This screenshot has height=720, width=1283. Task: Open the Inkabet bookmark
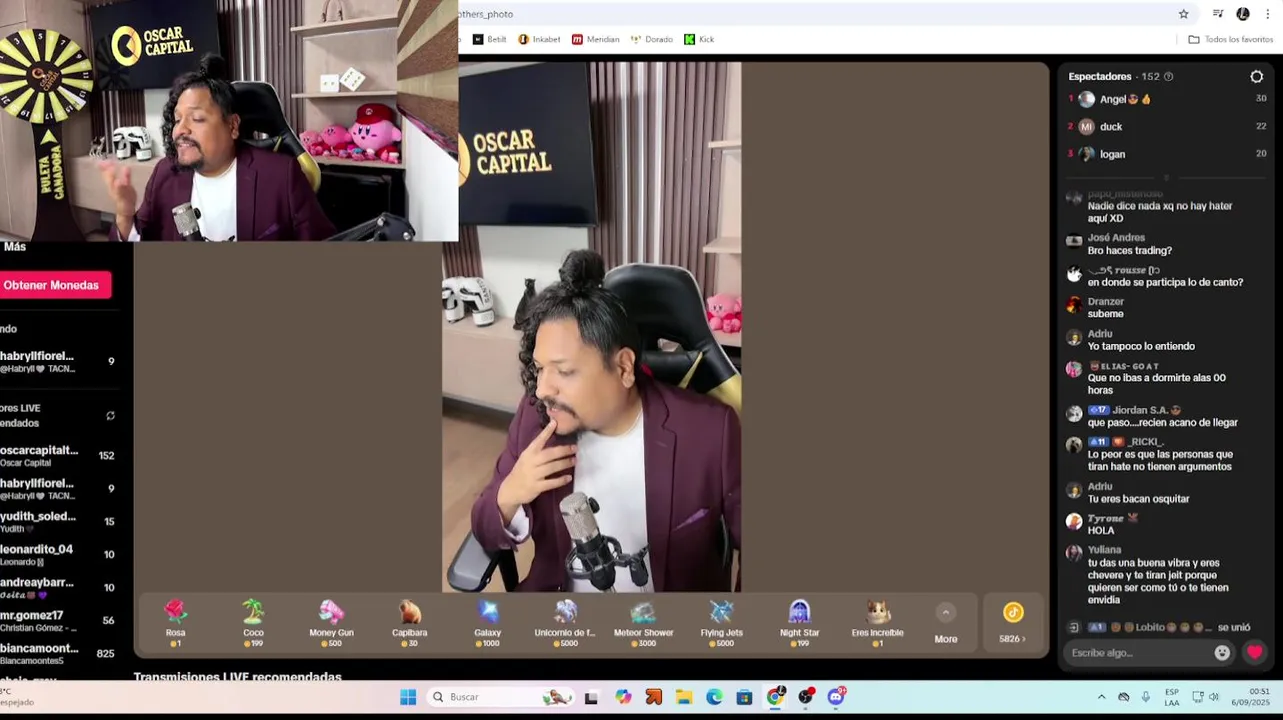click(x=539, y=39)
